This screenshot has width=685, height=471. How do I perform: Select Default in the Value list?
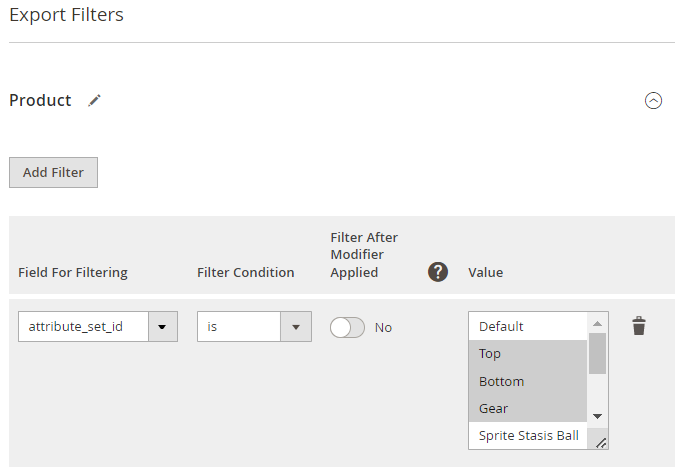tap(528, 326)
